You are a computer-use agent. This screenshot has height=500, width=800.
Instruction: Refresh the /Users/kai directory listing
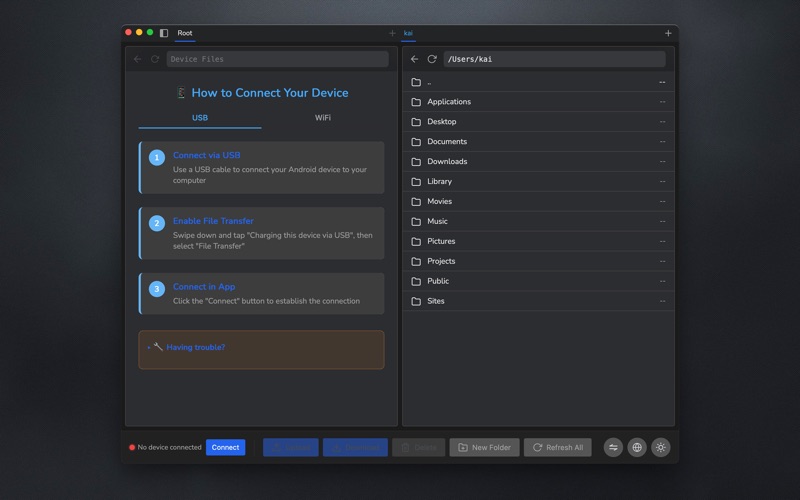click(x=432, y=59)
